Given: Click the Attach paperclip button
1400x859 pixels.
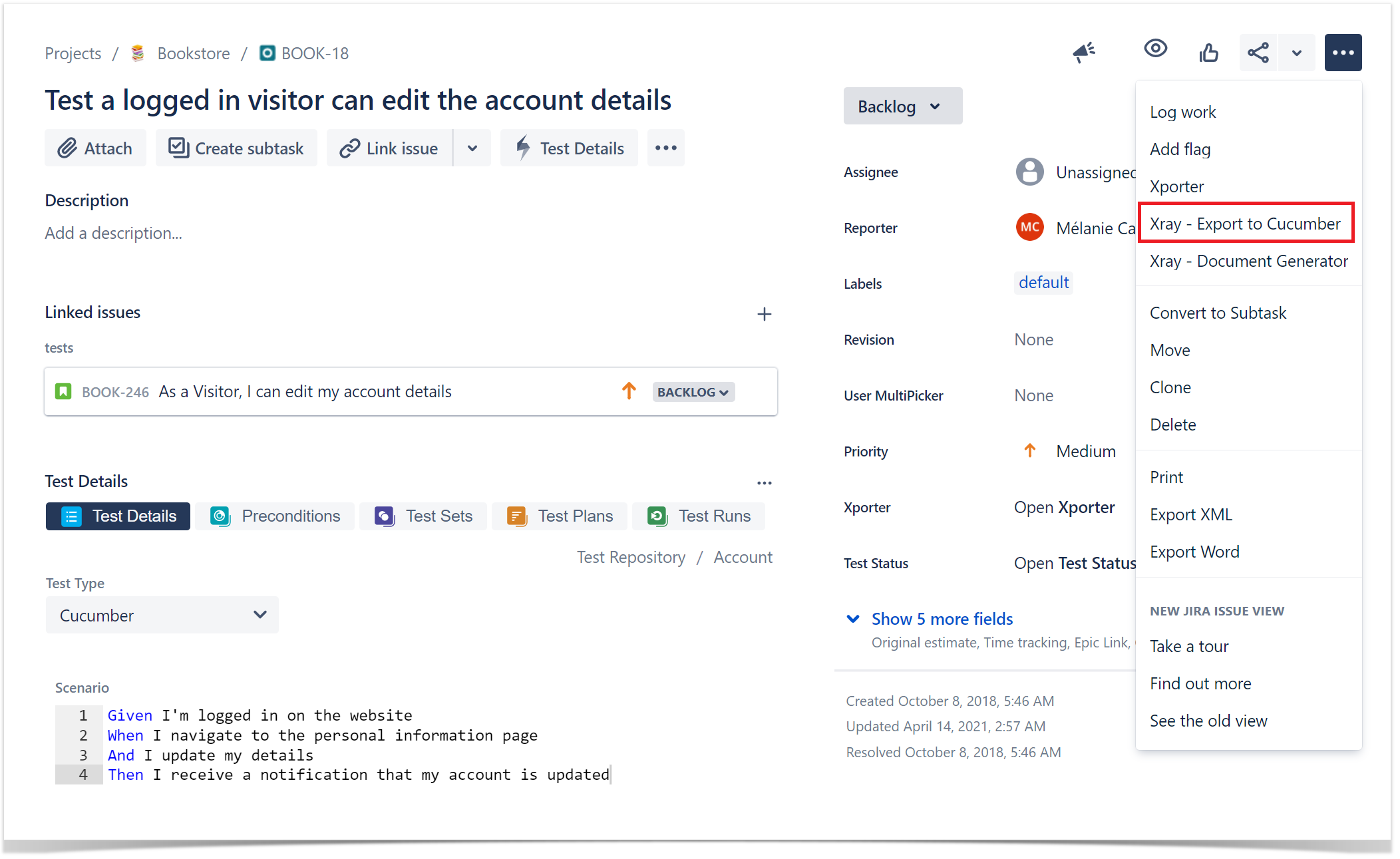Looking at the screenshot, I should [95, 148].
